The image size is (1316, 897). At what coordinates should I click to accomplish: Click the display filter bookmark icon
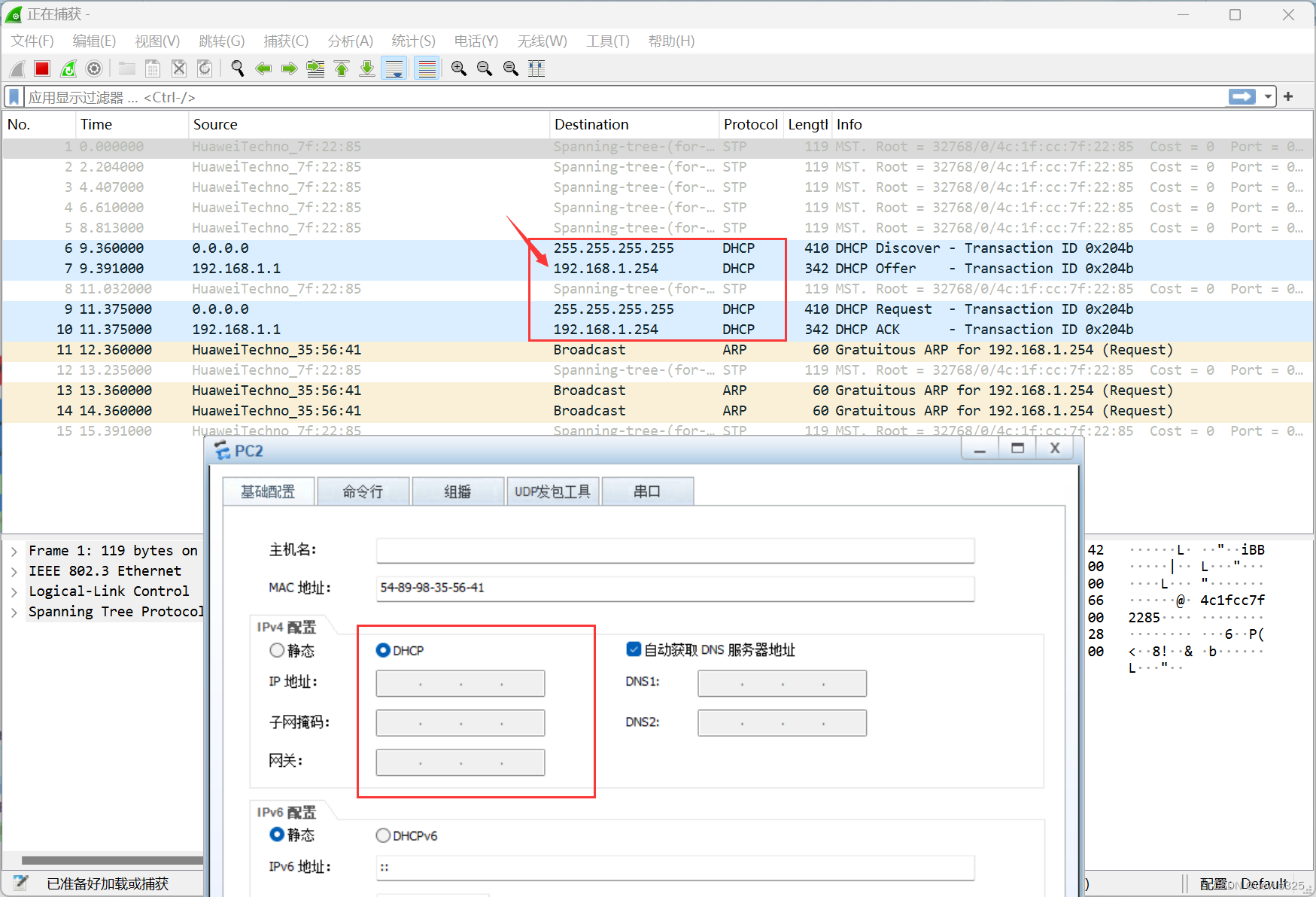(x=14, y=97)
